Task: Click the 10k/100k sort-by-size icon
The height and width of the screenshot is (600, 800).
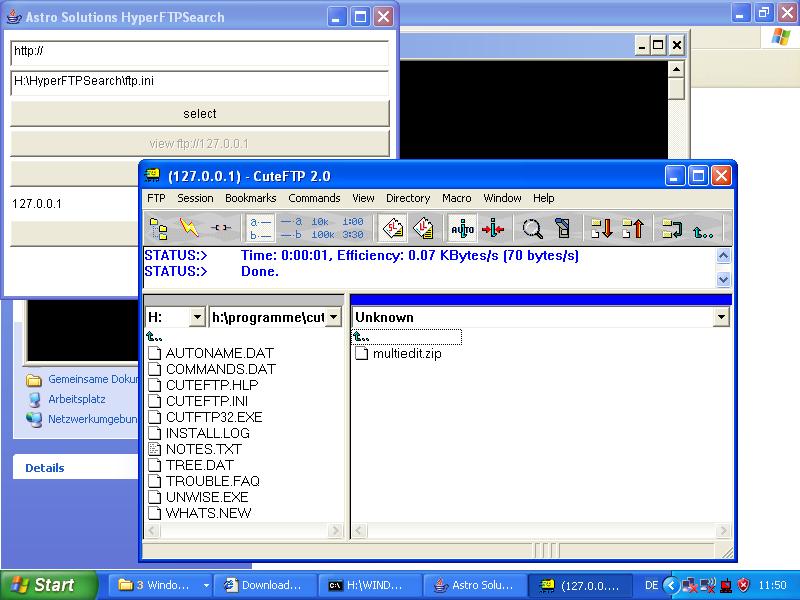Action: tap(322, 228)
